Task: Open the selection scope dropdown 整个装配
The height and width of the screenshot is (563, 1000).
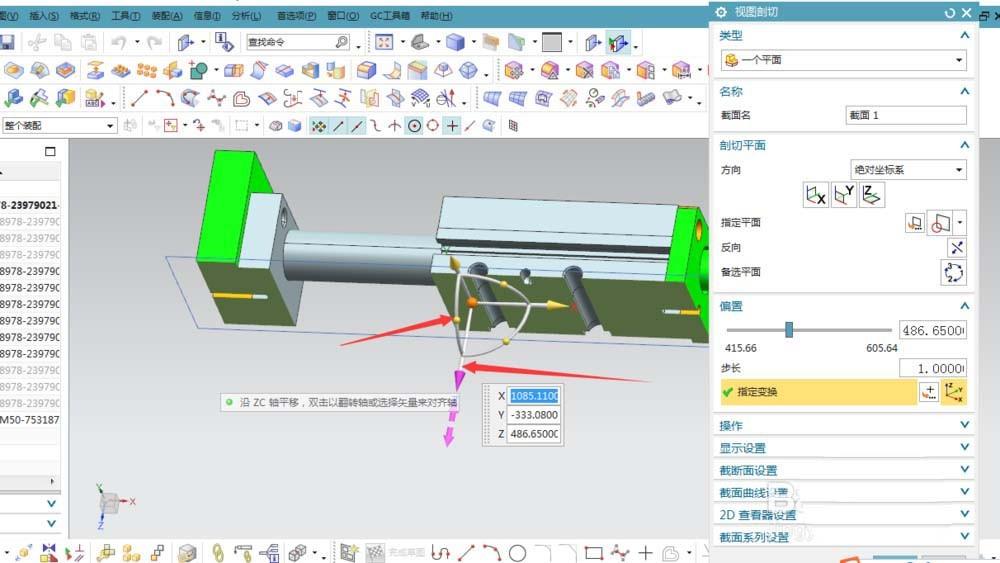Action: tap(58, 126)
